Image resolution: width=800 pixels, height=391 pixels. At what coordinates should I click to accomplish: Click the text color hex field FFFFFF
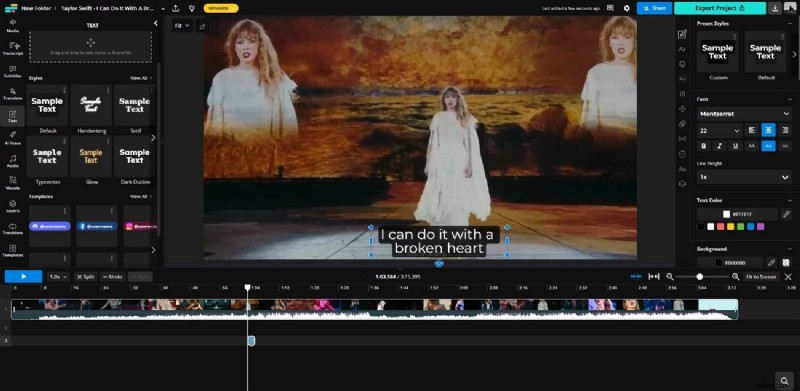pos(737,214)
